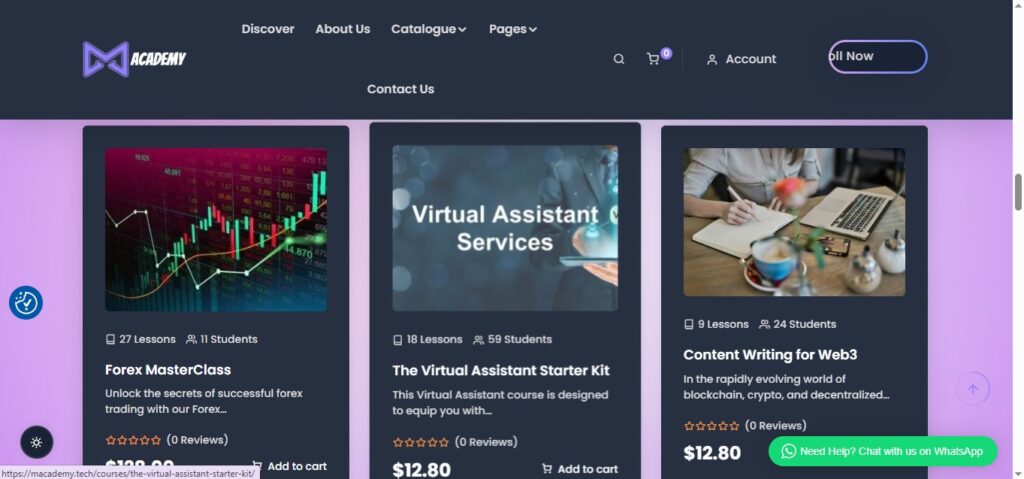1024x479 pixels.
Task: Click the scroll-to-top arrow button
Action: [972, 389]
